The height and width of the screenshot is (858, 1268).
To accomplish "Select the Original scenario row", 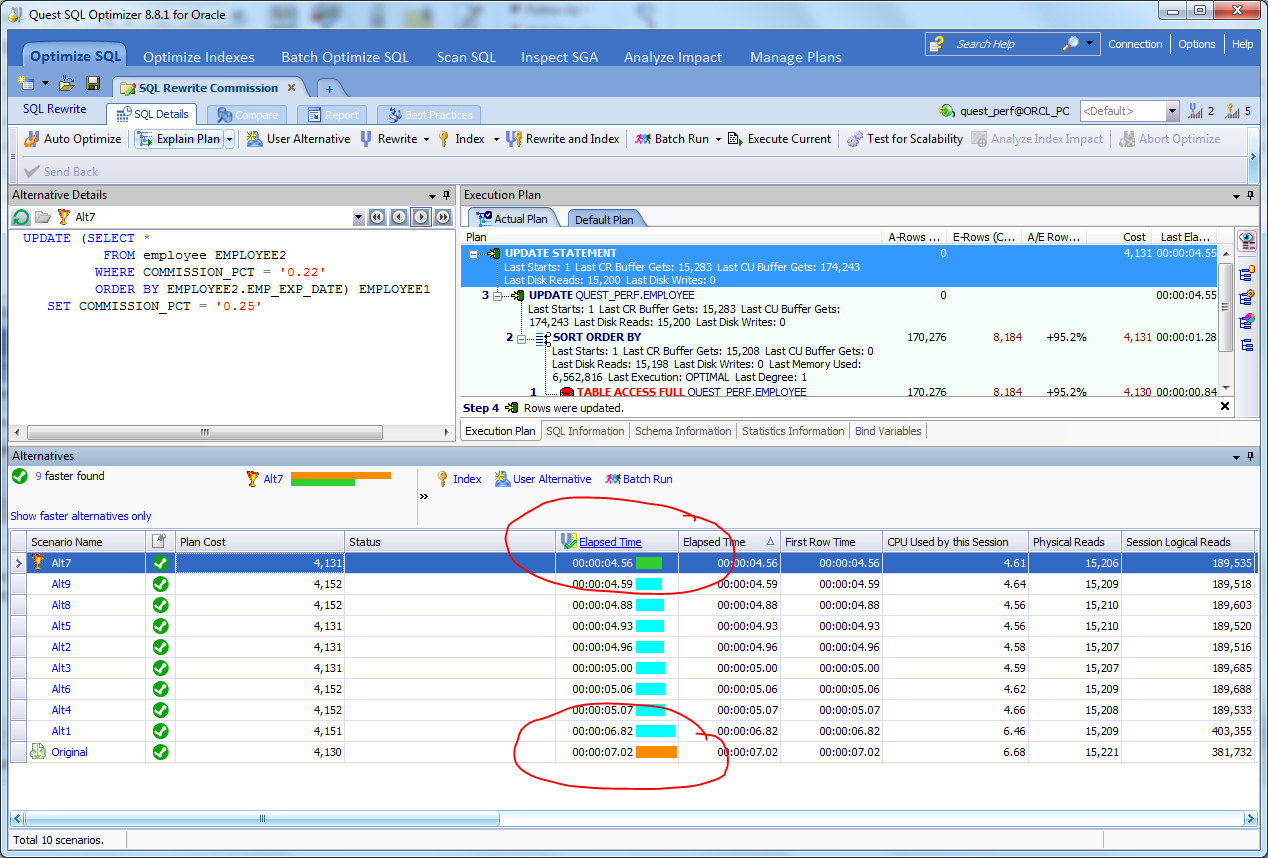I will pos(633,752).
